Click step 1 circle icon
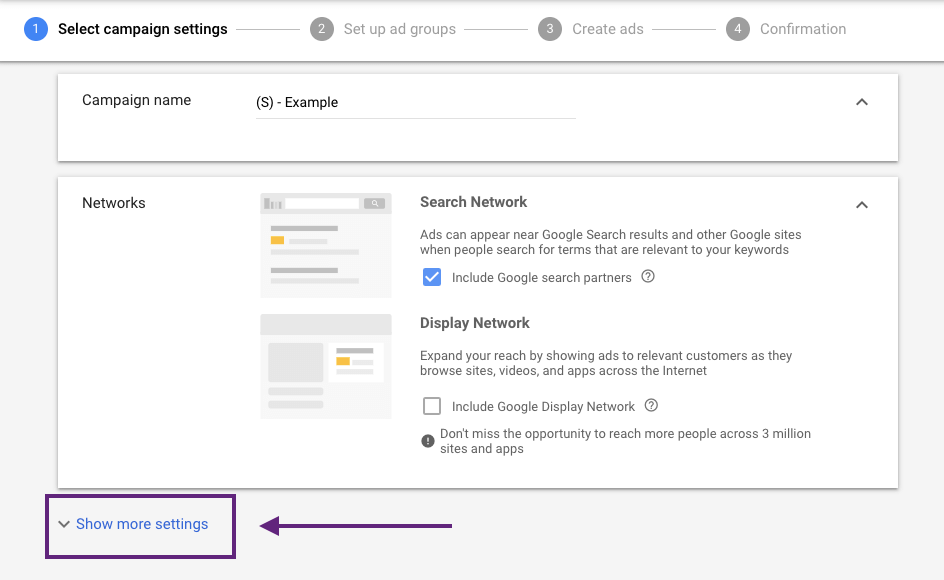This screenshot has width=944, height=580. click(36, 29)
